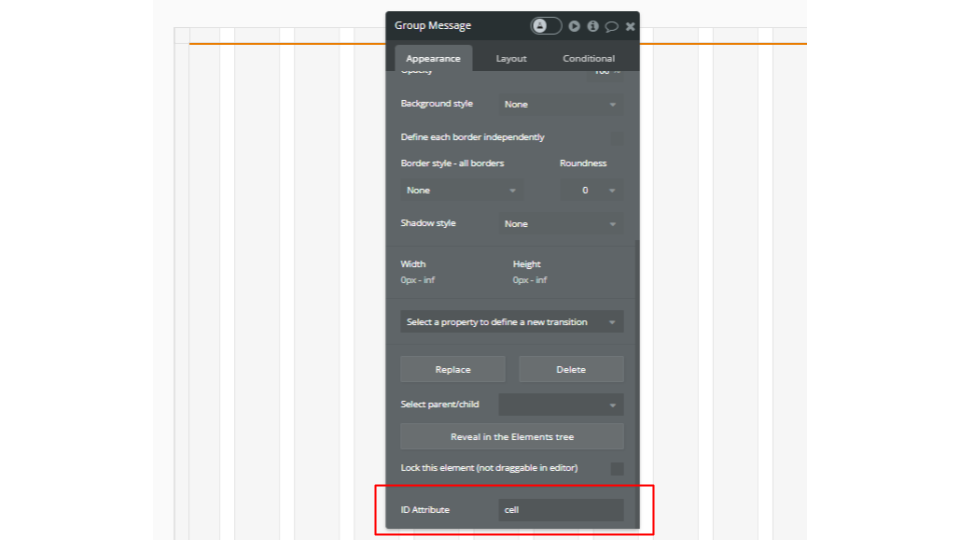The image size is (960, 540).
Task: Click the Group Message title text
Action: pyautogui.click(x=432, y=25)
